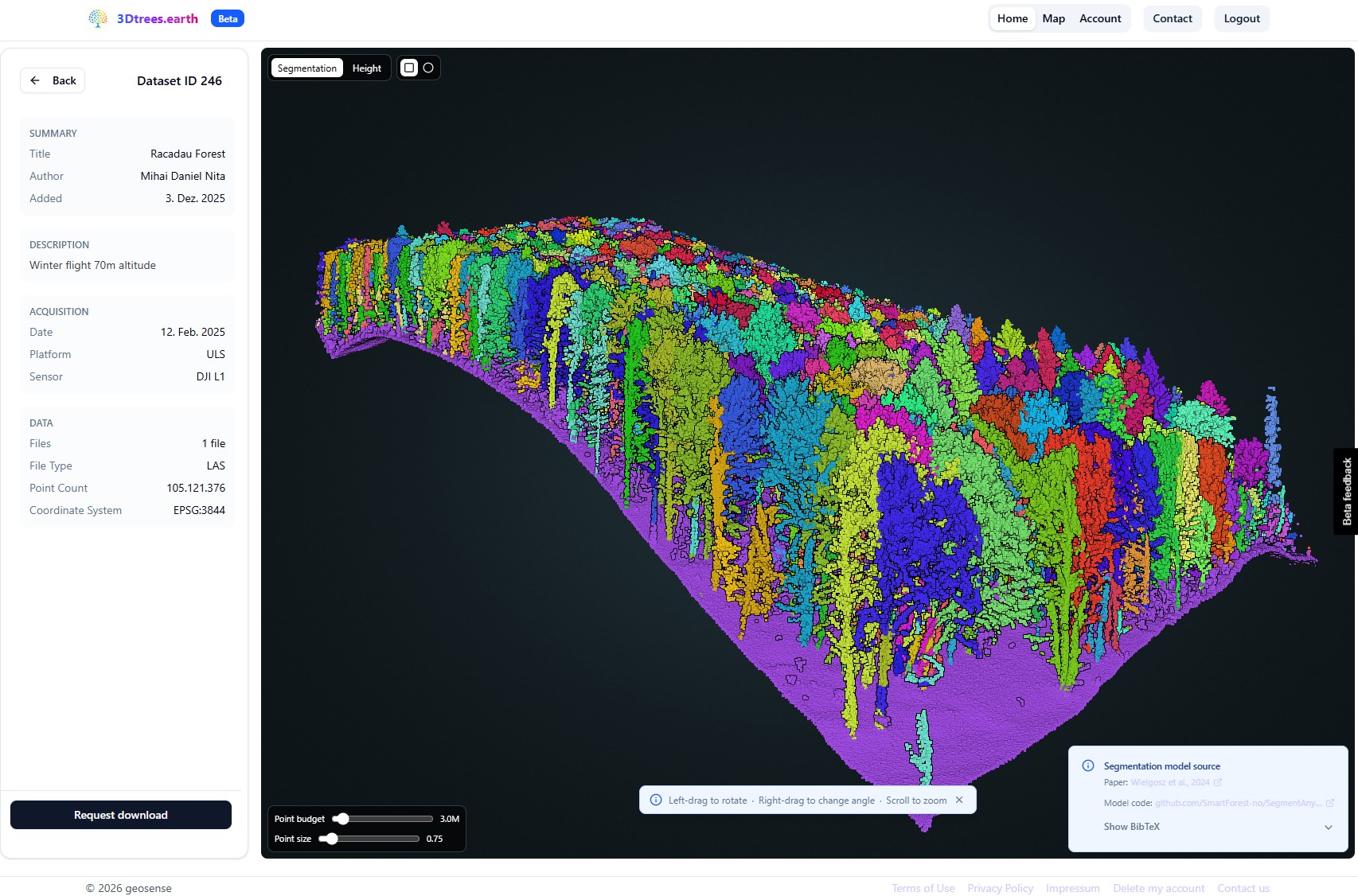Select the circle point shape icon

tap(428, 68)
